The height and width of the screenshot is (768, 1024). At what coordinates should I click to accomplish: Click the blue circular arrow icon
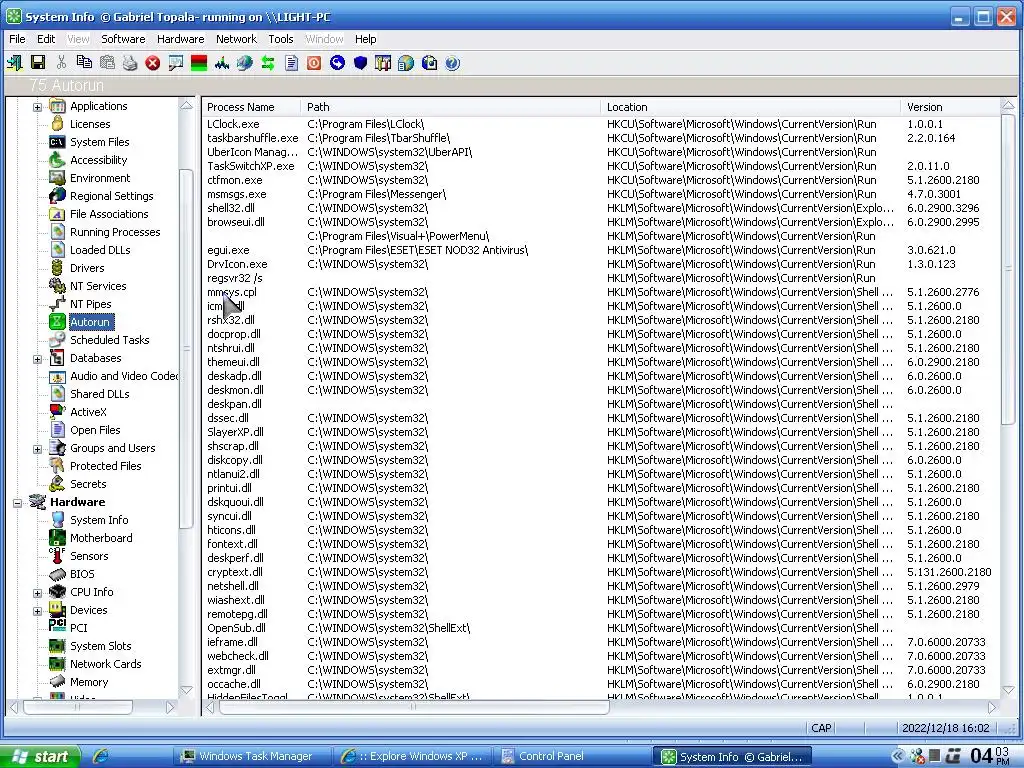coord(337,63)
